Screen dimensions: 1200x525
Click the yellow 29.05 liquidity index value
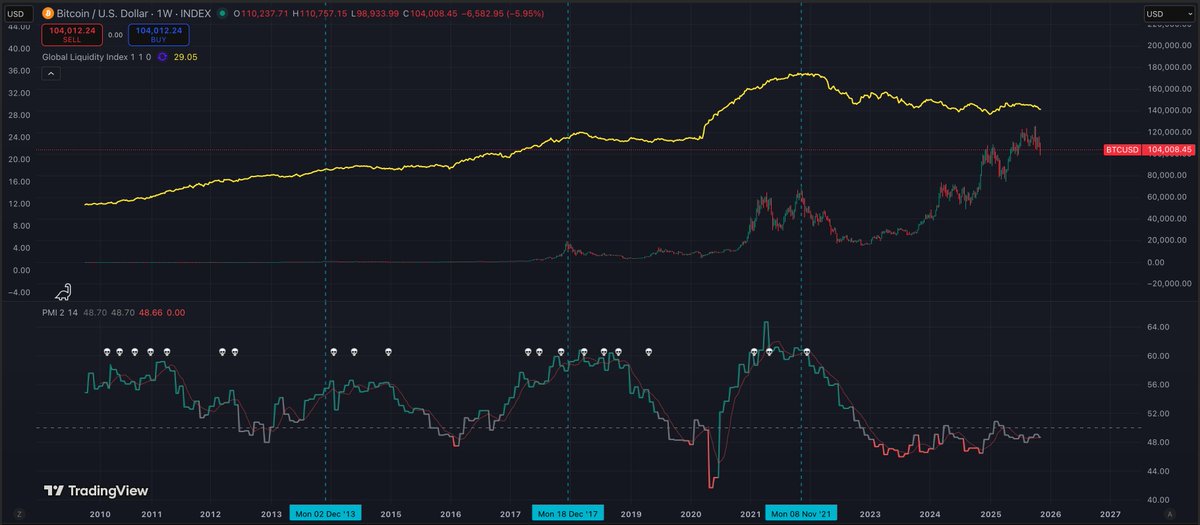[185, 57]
